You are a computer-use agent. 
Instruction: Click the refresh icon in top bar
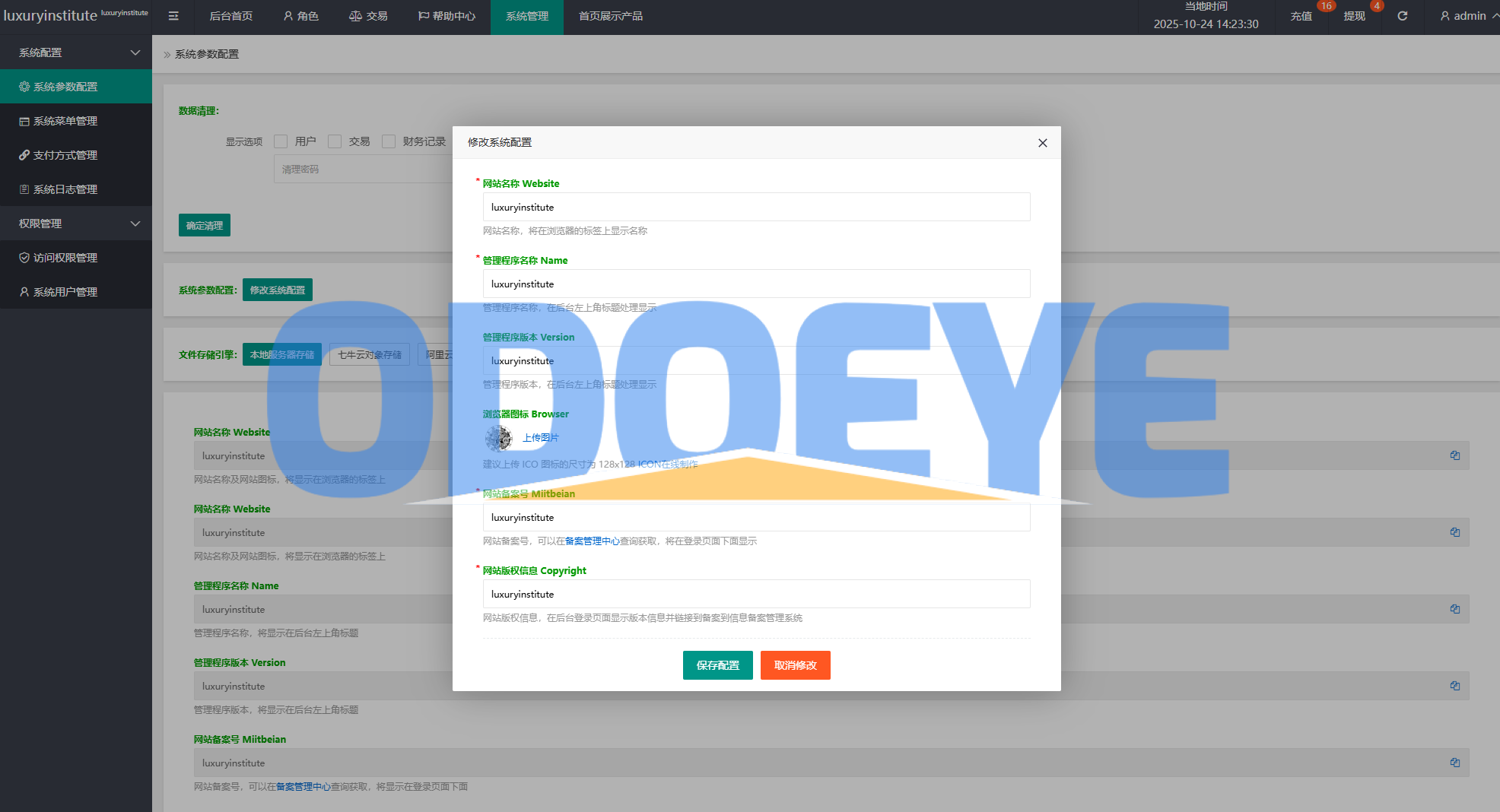click(1402, 16)
